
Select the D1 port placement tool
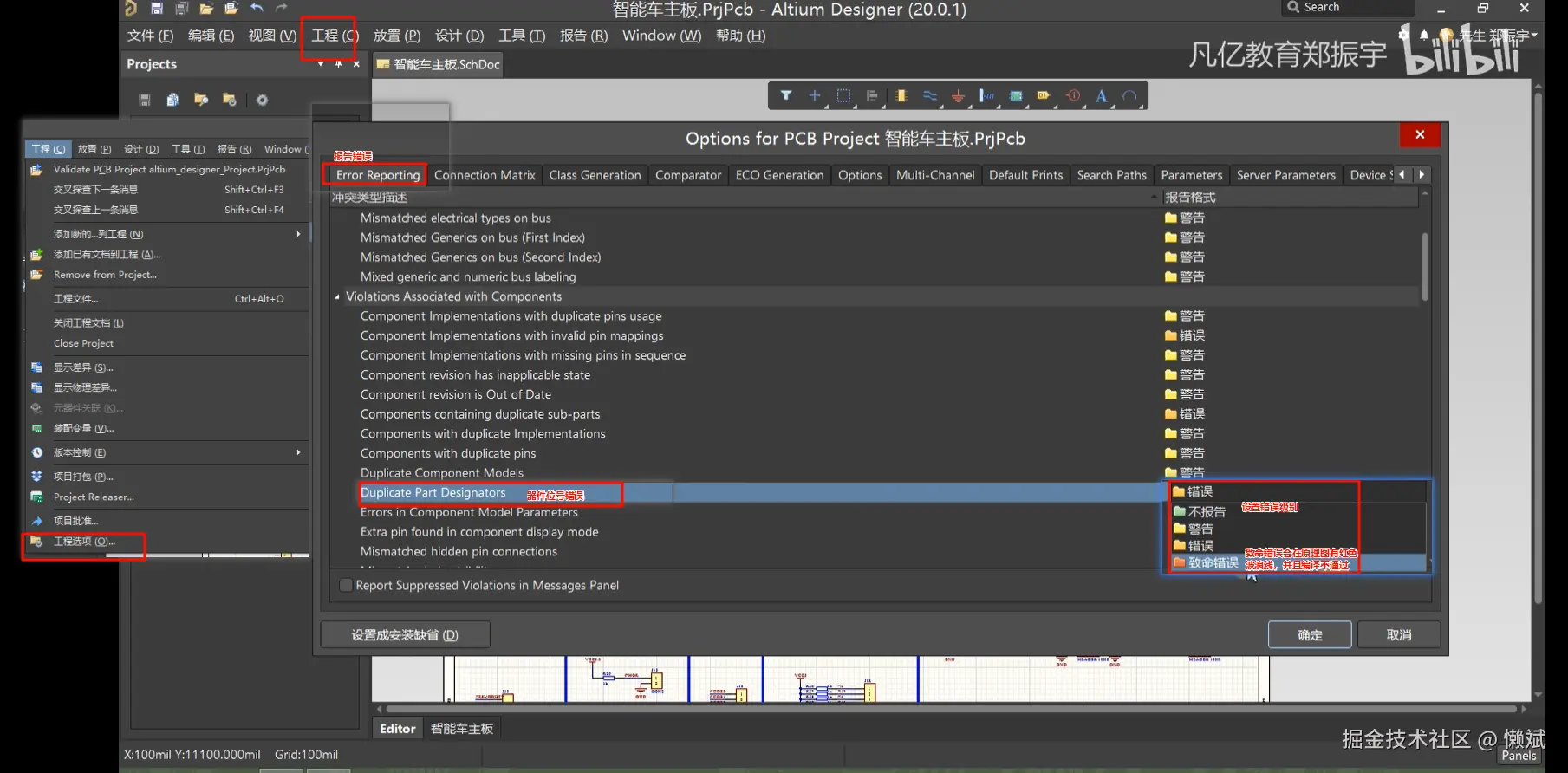(1044, 95)
